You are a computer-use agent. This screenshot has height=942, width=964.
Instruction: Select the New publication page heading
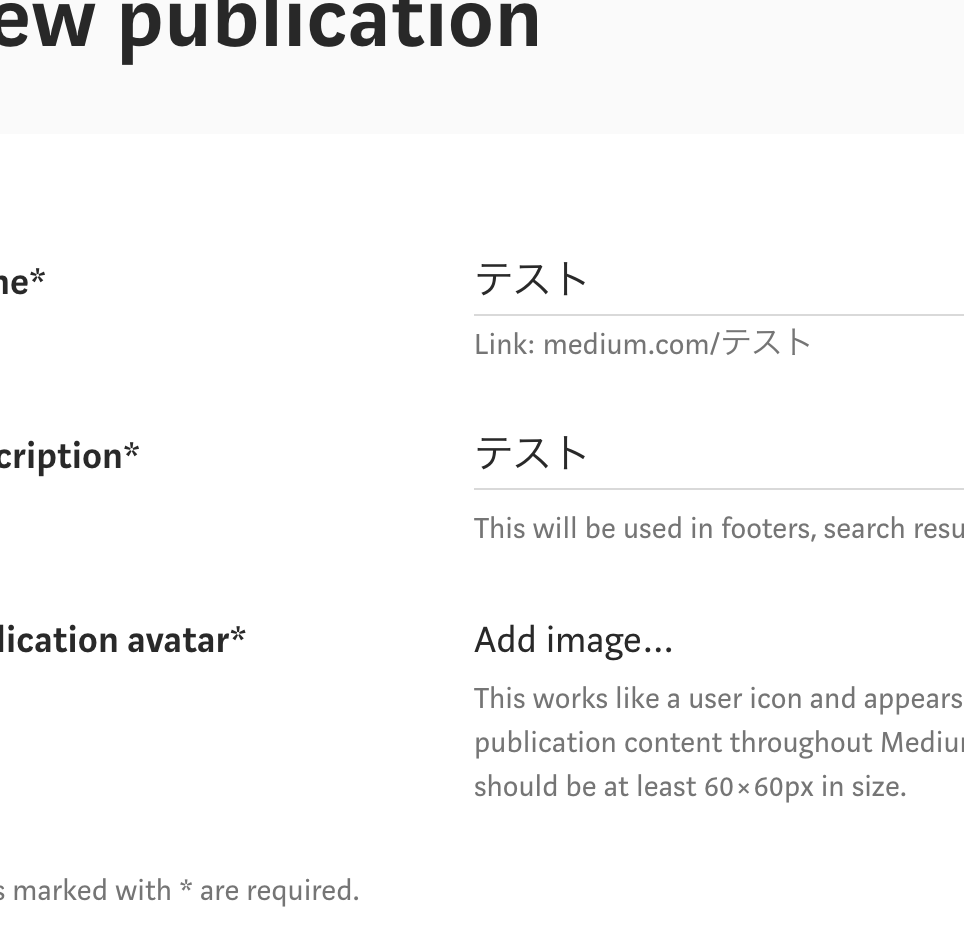[269, 26]
